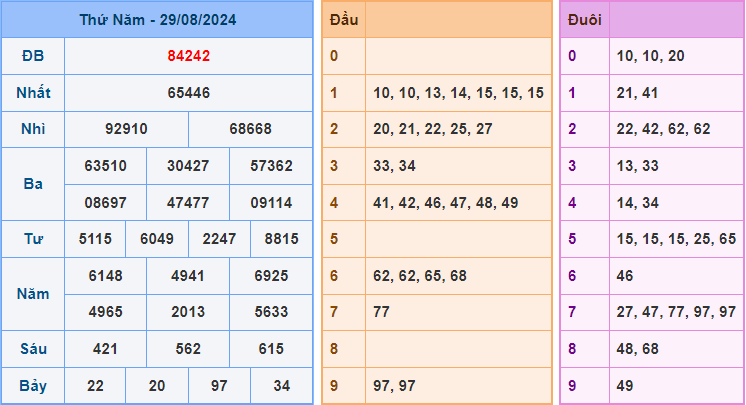
Task: Click the first prize number 65446
Action: 188,93
